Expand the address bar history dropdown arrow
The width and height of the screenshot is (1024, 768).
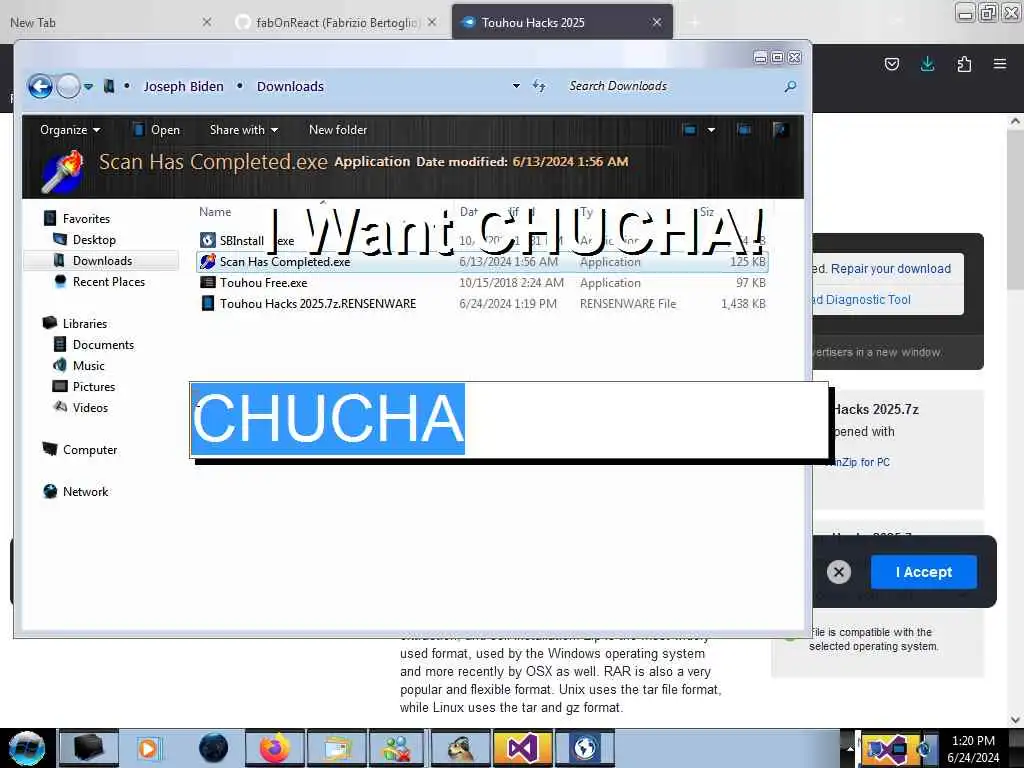516,86
